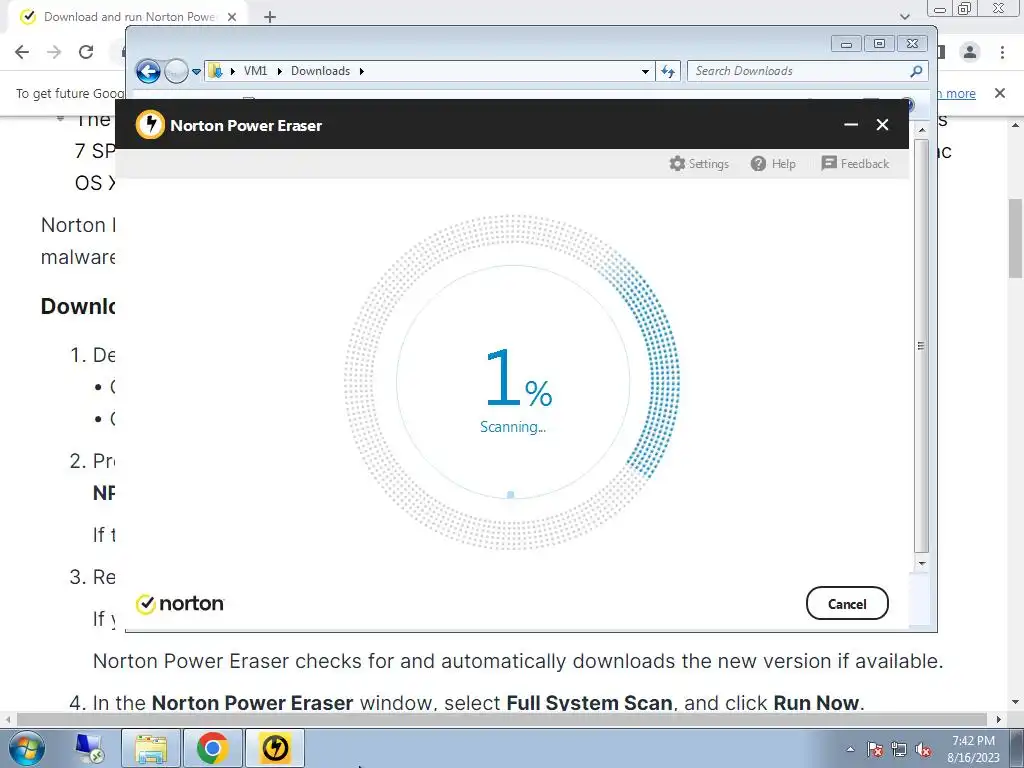Select the Chrome tab Download and run Norton Power Eraser
Screen dimensions: 1024x768
point(129,17)
